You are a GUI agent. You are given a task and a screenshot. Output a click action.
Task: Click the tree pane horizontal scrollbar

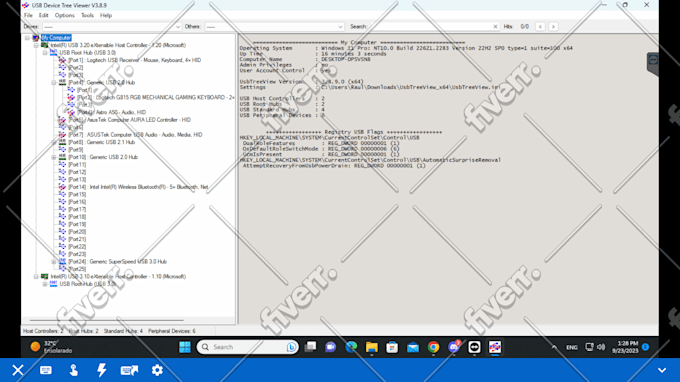[x=107, y=320]
